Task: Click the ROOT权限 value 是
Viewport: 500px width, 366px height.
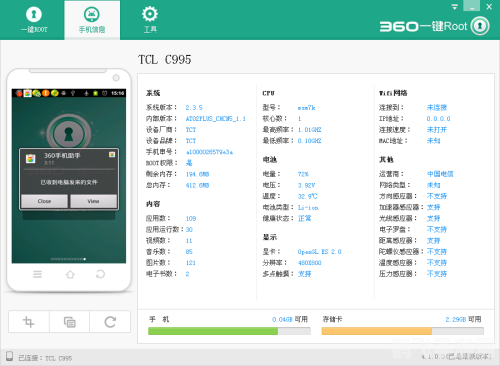Action: point(189,163)
